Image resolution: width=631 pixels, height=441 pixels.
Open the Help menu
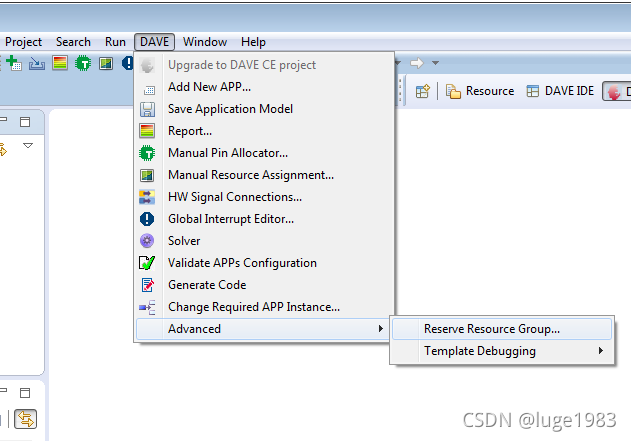[254, 42]
